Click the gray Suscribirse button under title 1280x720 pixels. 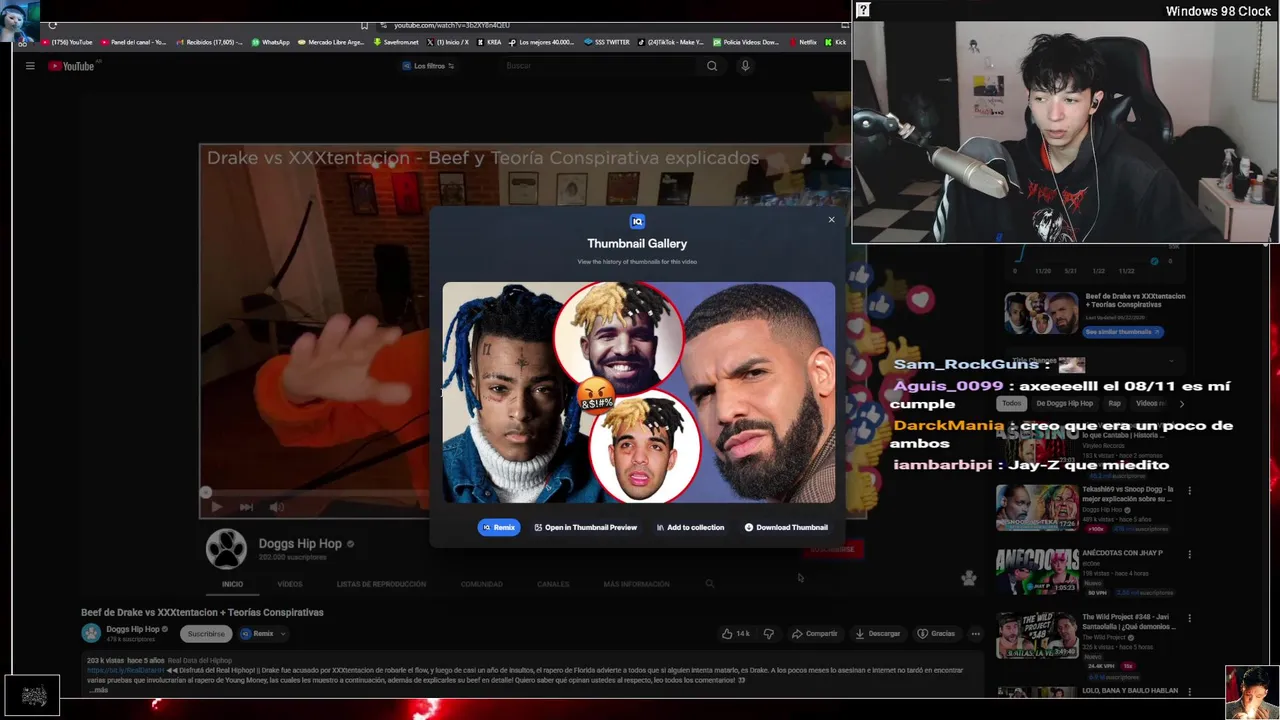pos(206,634)
